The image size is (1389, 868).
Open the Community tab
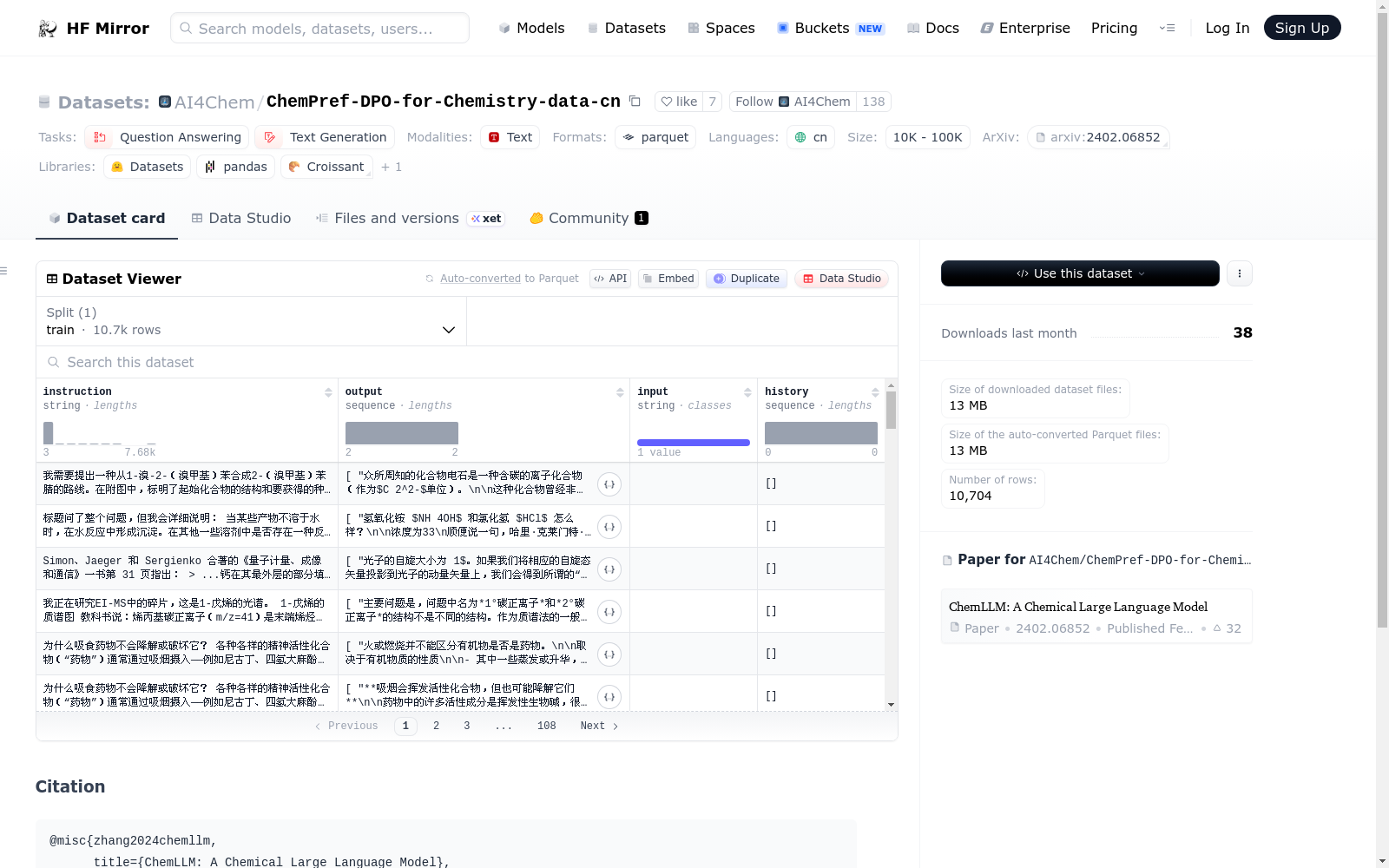pos(589,219)
